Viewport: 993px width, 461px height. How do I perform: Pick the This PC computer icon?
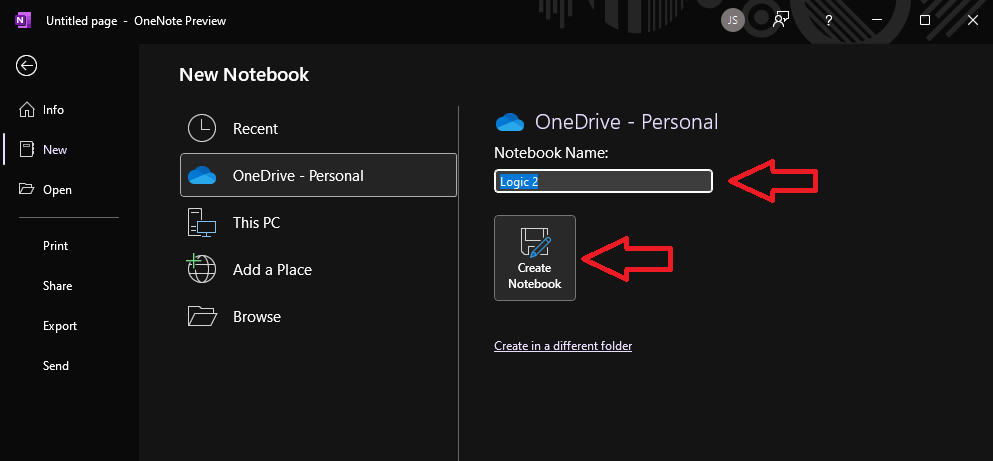pos(202,223)
